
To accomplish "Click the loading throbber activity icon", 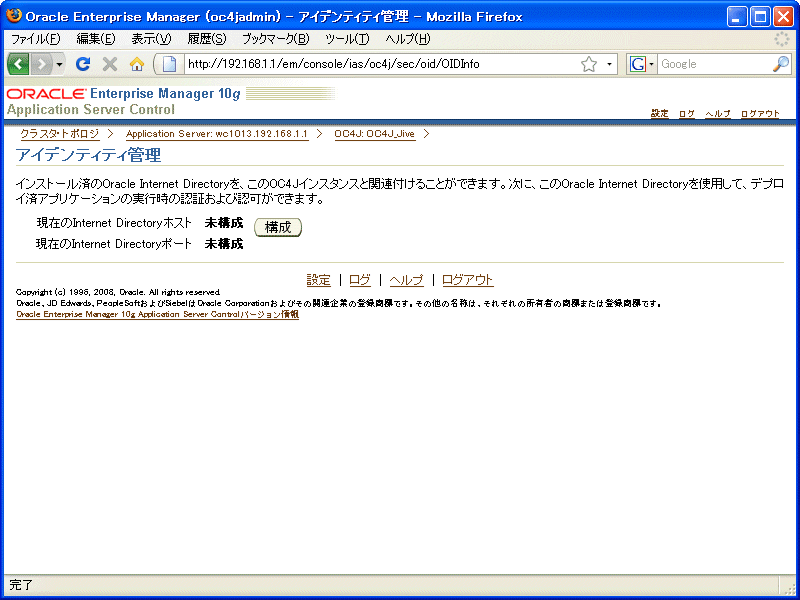I will 782,39.
